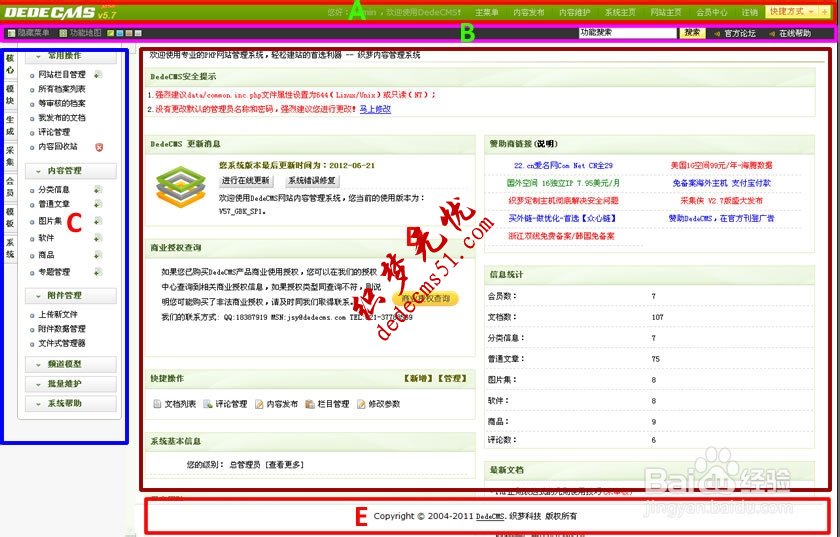Open 所有档案列表 in the side menu
The width and height of the screenshot is (840, 537).
click(x=62, y=89)
